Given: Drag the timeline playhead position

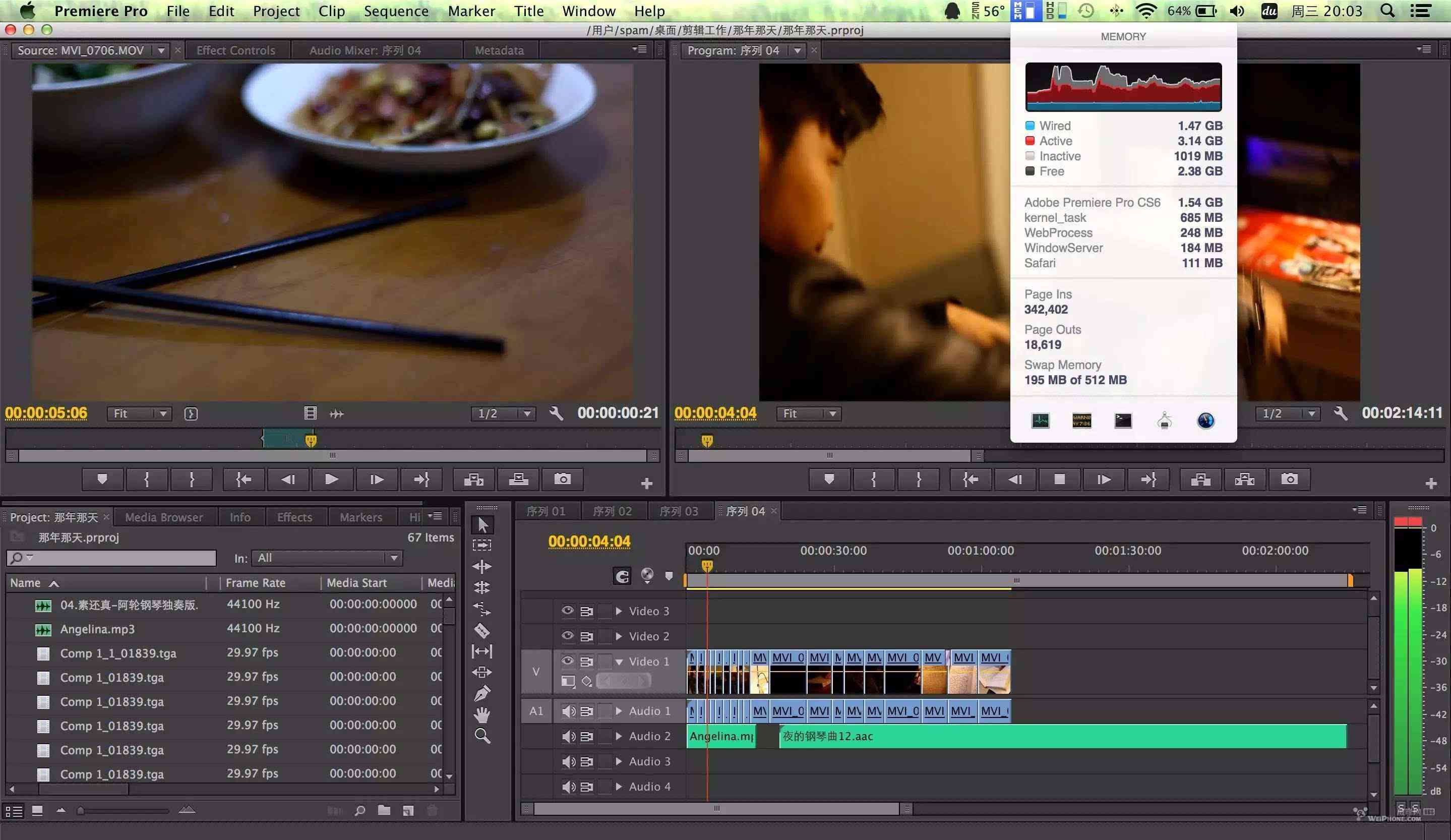Looking at the screenshot, I should point(707,565).
